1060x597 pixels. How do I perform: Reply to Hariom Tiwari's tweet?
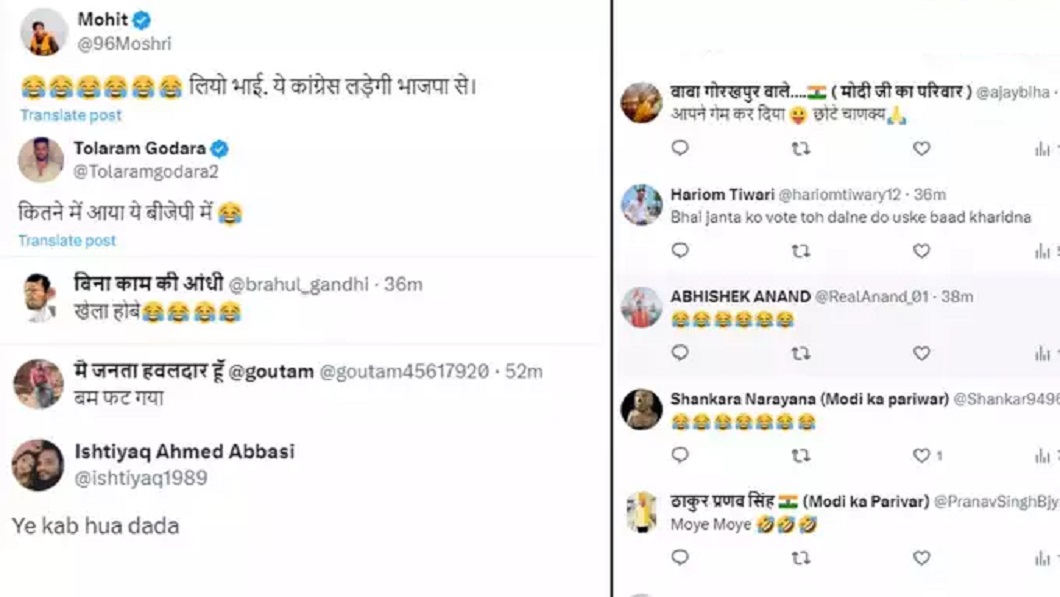pyautogui.click(x=680, y=251)
